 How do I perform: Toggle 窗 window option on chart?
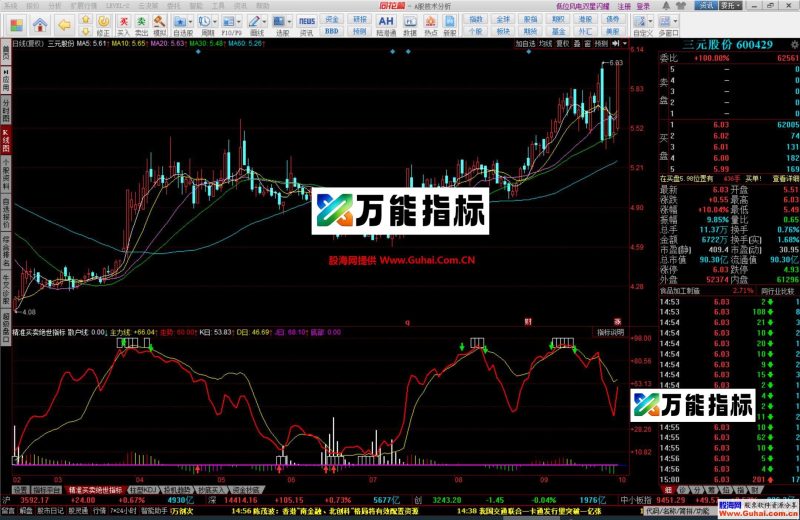point(587,44)
